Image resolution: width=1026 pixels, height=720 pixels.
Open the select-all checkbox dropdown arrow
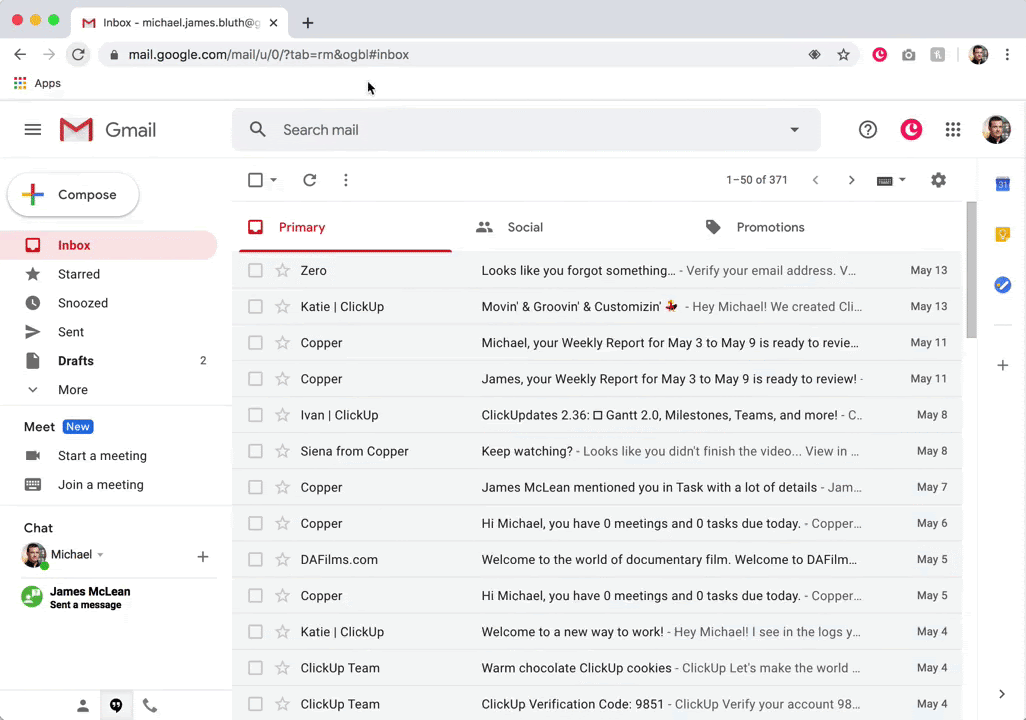274,181
